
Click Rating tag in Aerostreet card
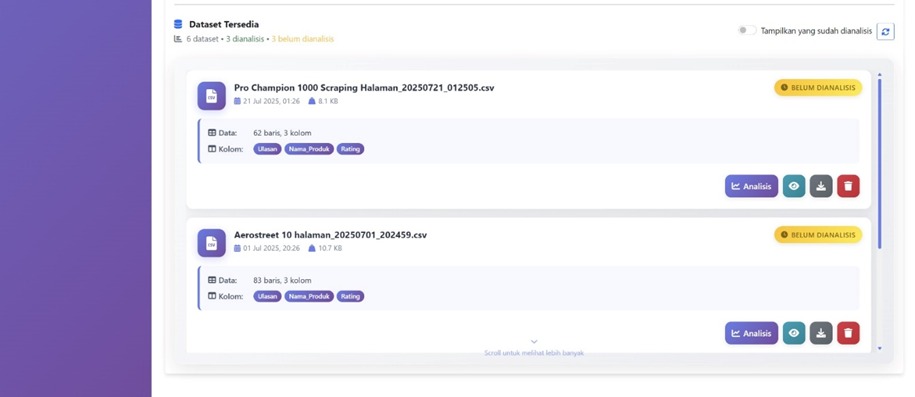tap(350, 296)
